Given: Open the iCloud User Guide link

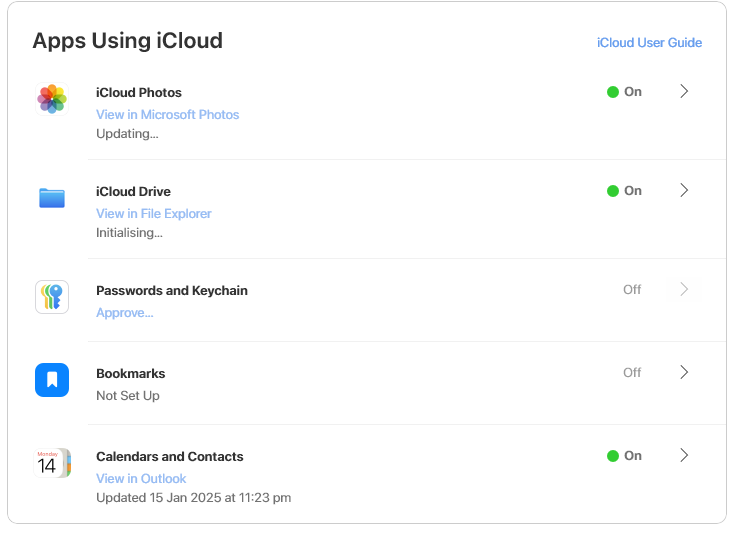Looking at the screenshot, I should tap(649, 43).
